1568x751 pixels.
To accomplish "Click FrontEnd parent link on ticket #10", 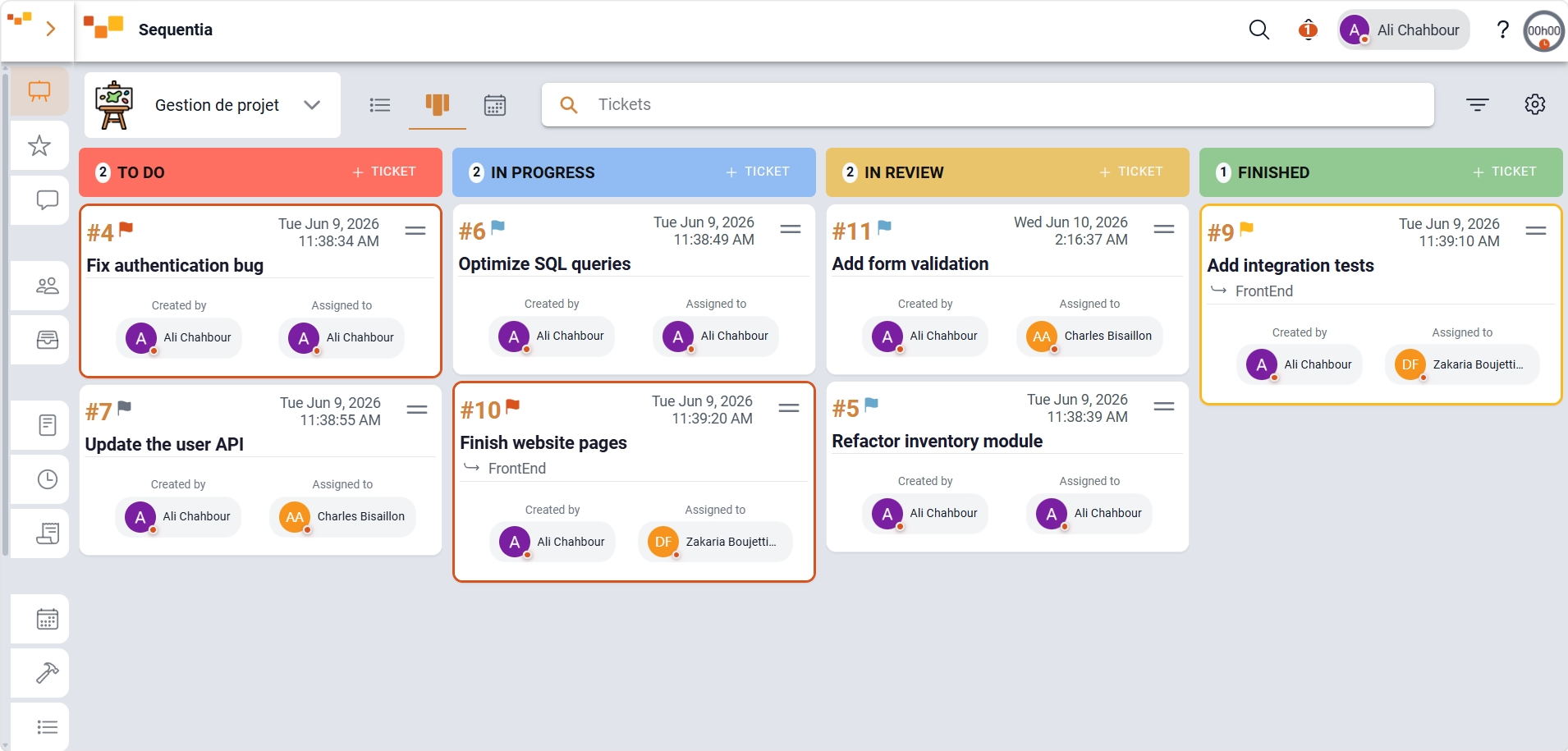I will 516,468.
